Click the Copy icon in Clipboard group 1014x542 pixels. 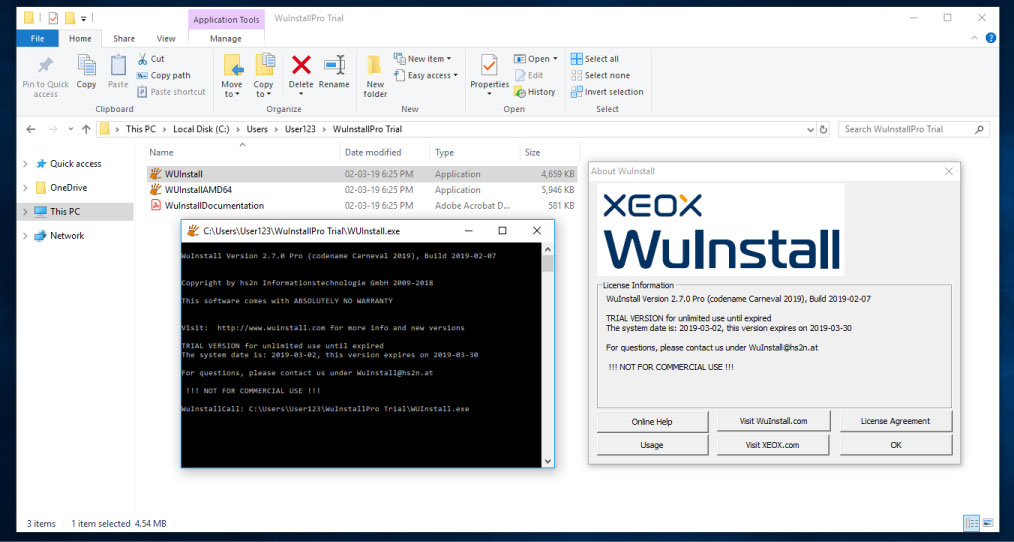pos(87,65)
